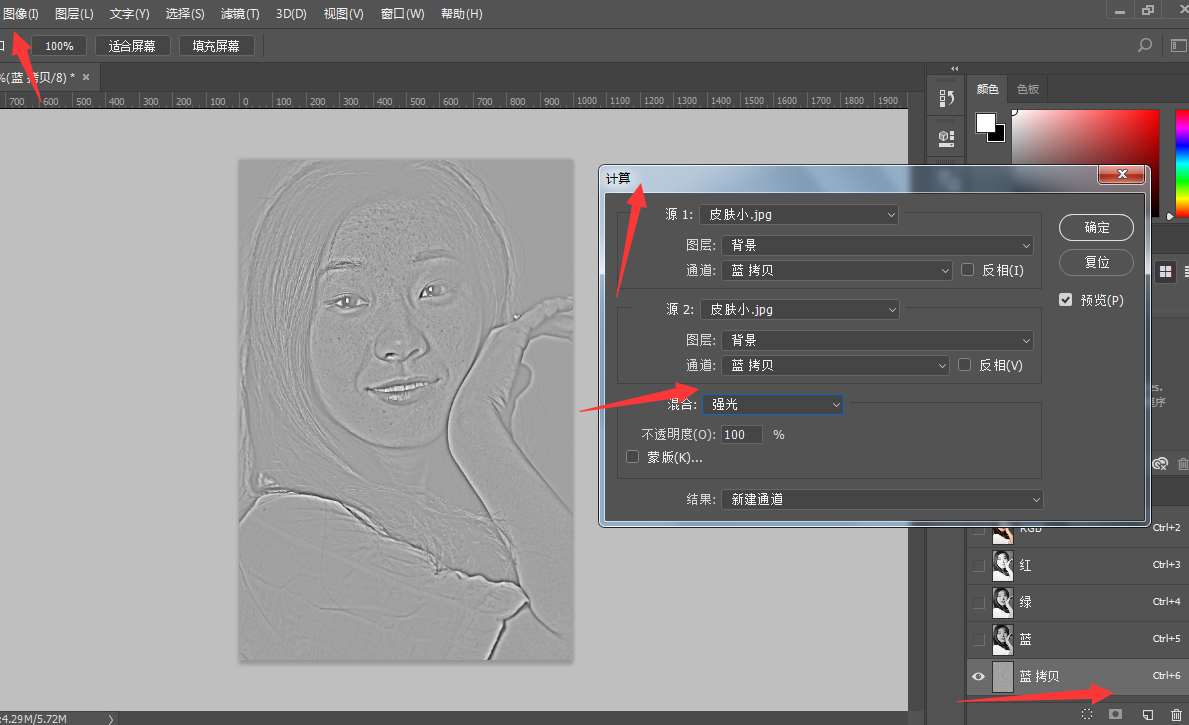1189x725 pixels.
Task: Open 源 2 file dropdown
Action: tap(799, 309)
